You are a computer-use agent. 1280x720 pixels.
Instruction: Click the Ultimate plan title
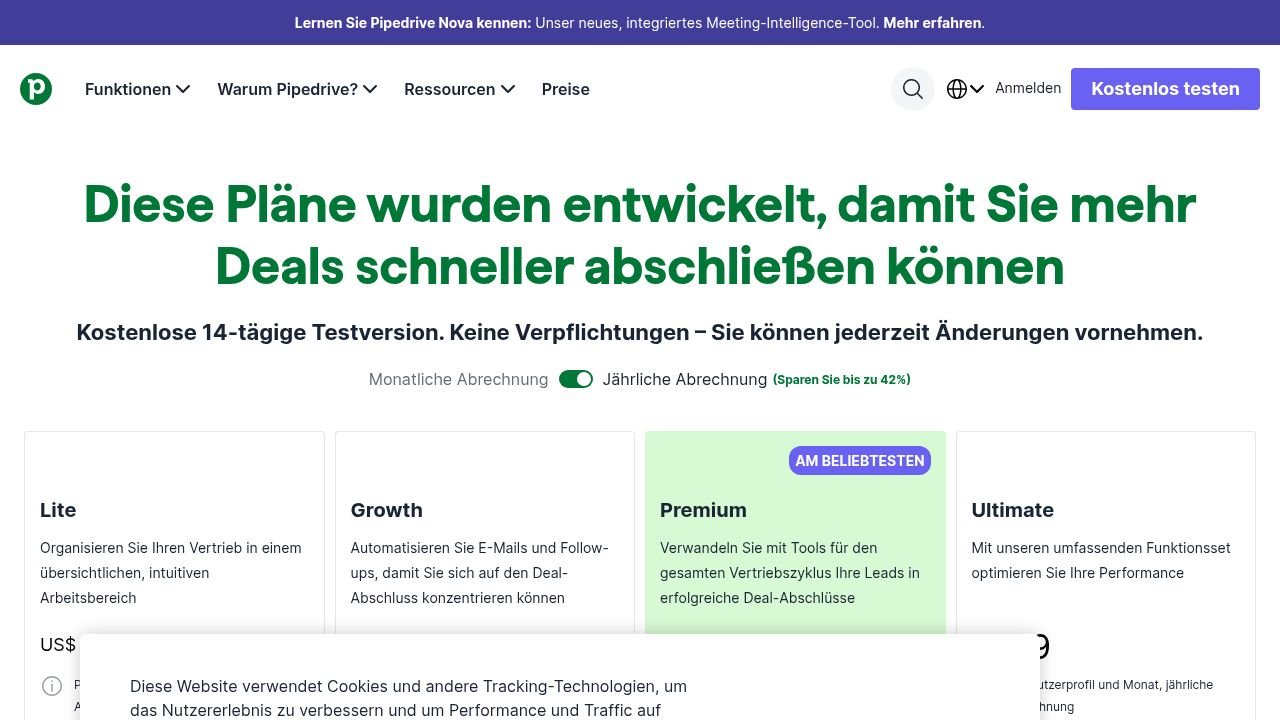(x=1013, y=510)
